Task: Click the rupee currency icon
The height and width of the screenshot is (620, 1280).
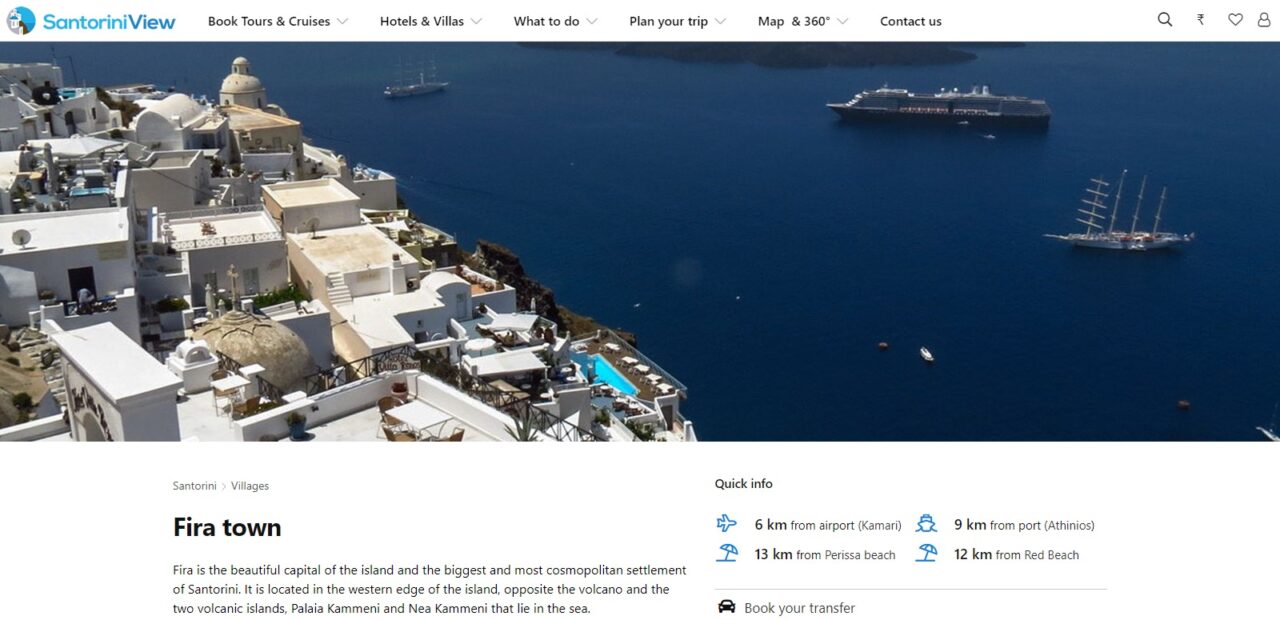Action: click(1200, 20)
